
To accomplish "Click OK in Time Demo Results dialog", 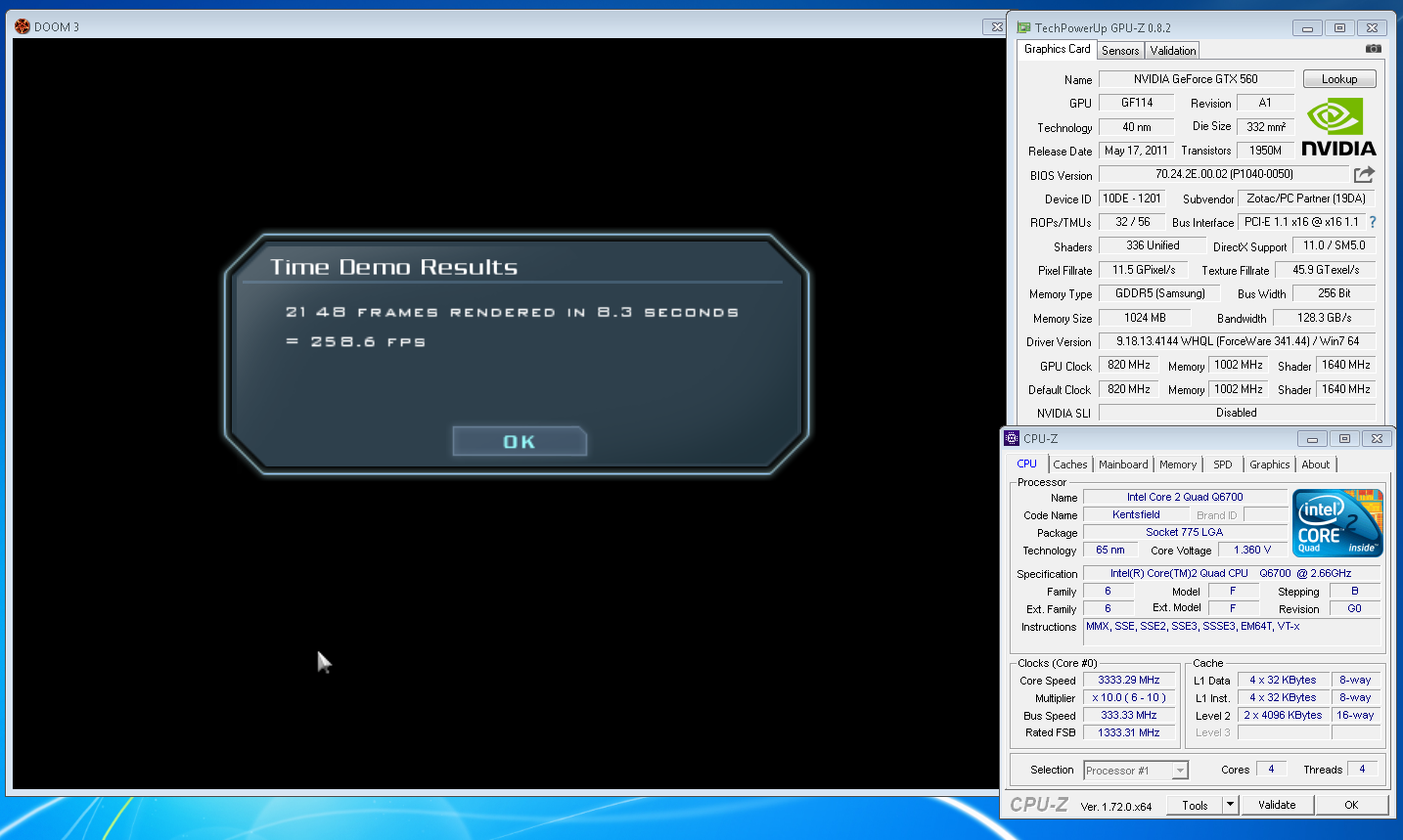I will [x=520, y=441].
